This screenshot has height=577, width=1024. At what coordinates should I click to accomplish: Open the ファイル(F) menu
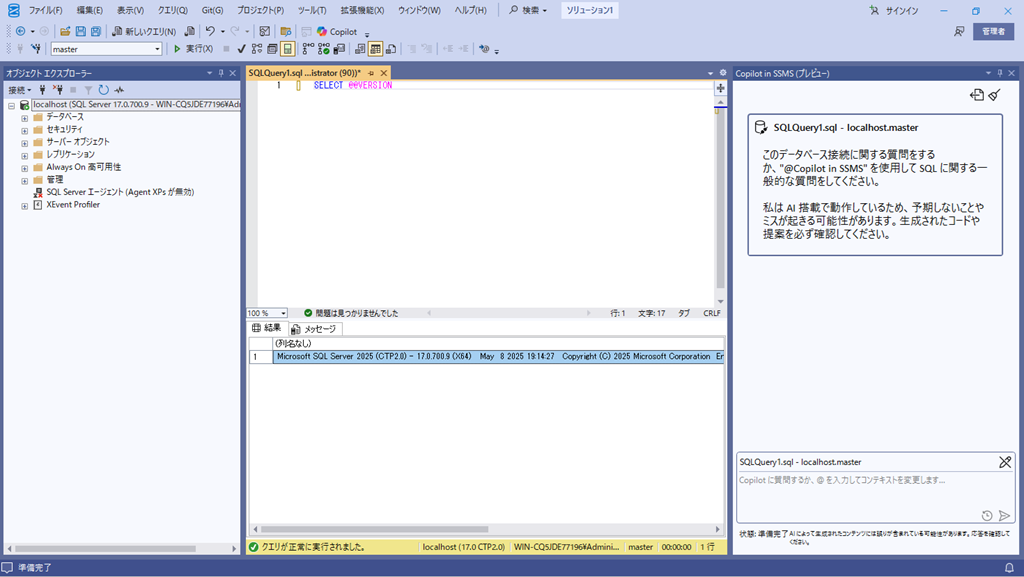[x=45, y=10]
